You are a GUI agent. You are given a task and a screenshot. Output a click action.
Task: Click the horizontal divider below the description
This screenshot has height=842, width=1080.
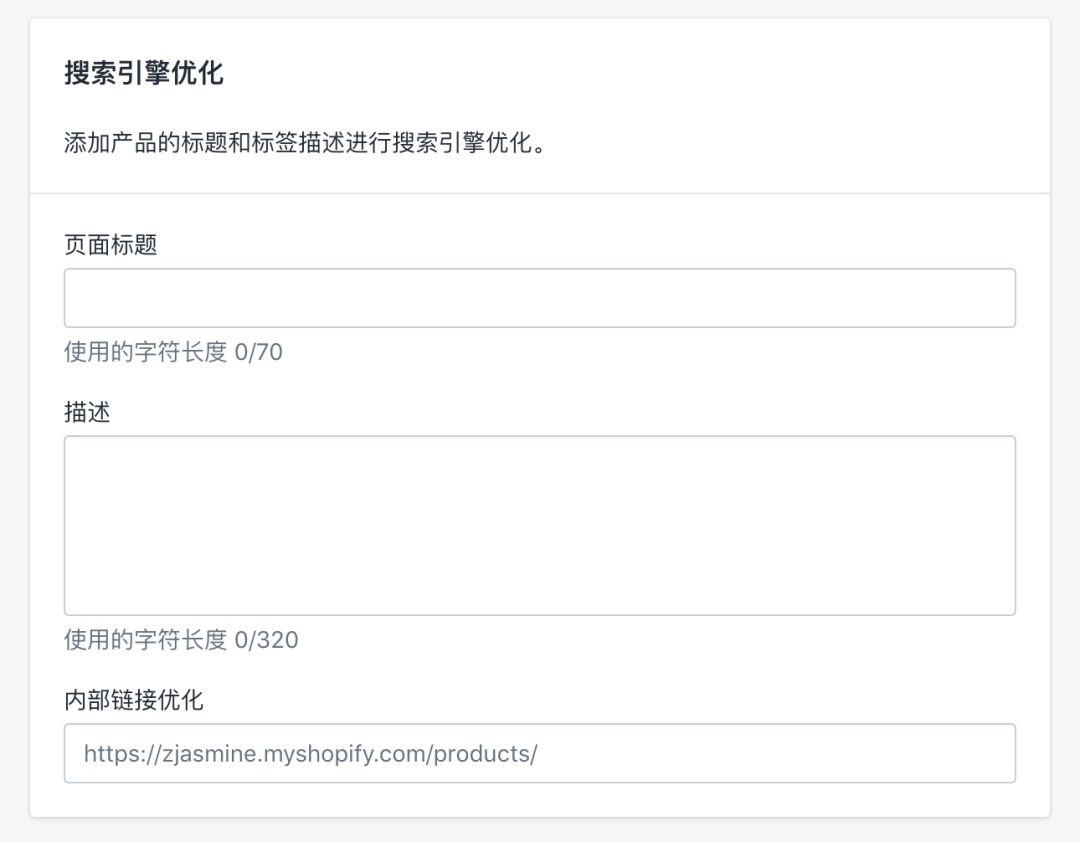539,193
